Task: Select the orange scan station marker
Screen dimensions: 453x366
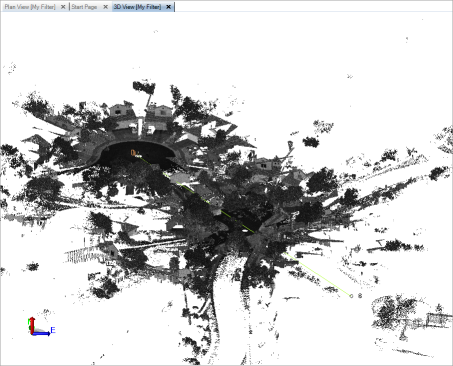Action: point(133,153)
